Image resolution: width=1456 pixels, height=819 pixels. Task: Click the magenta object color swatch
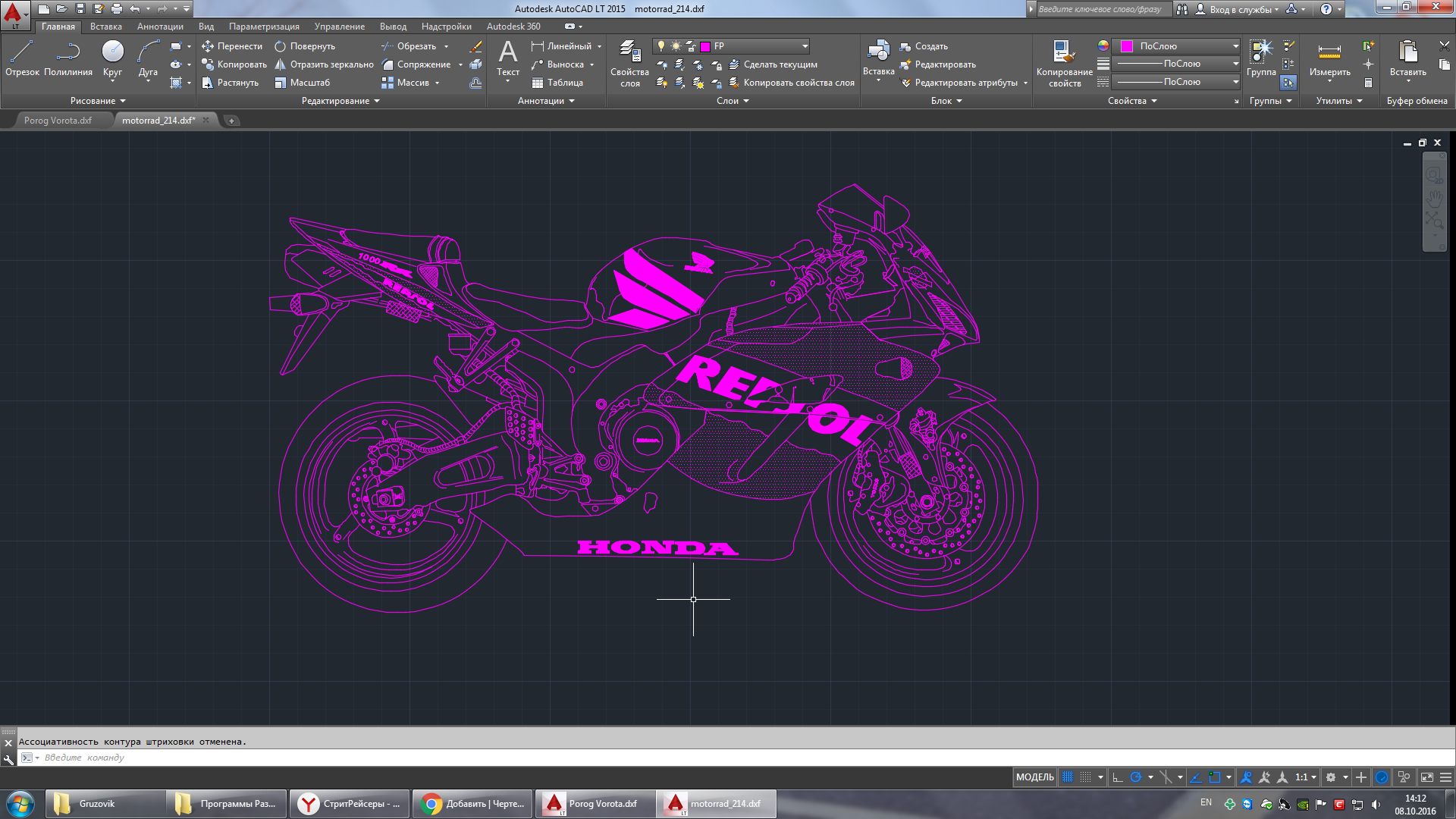pyautogui.click(x=1127, y=46)
